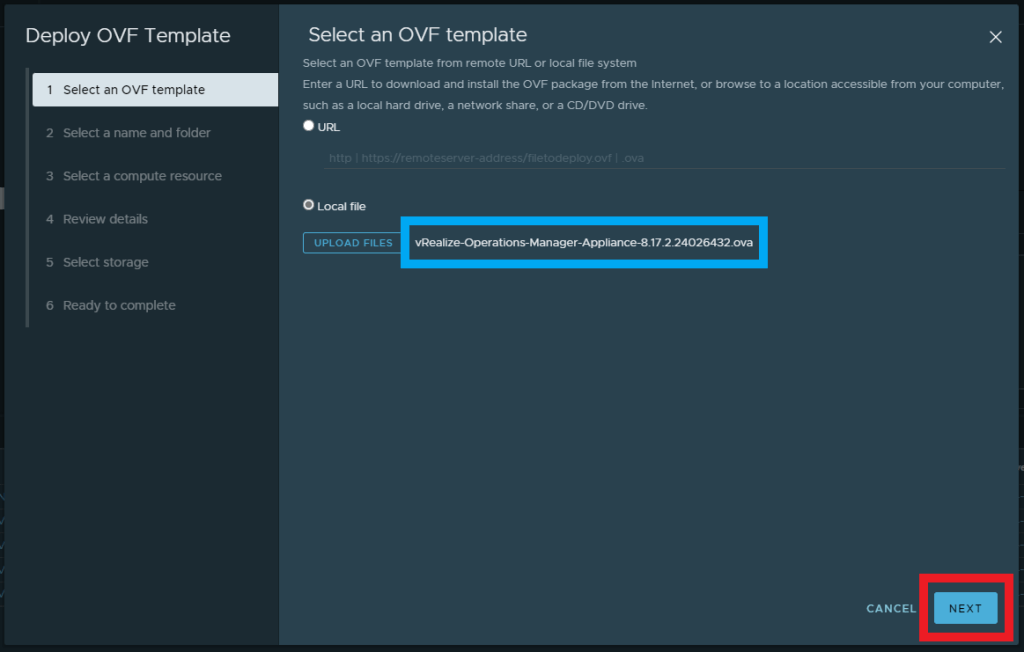The image size is (1024, 652).
Task: Click the selected vRealize .ova file name
Action: tap(583, 243)
